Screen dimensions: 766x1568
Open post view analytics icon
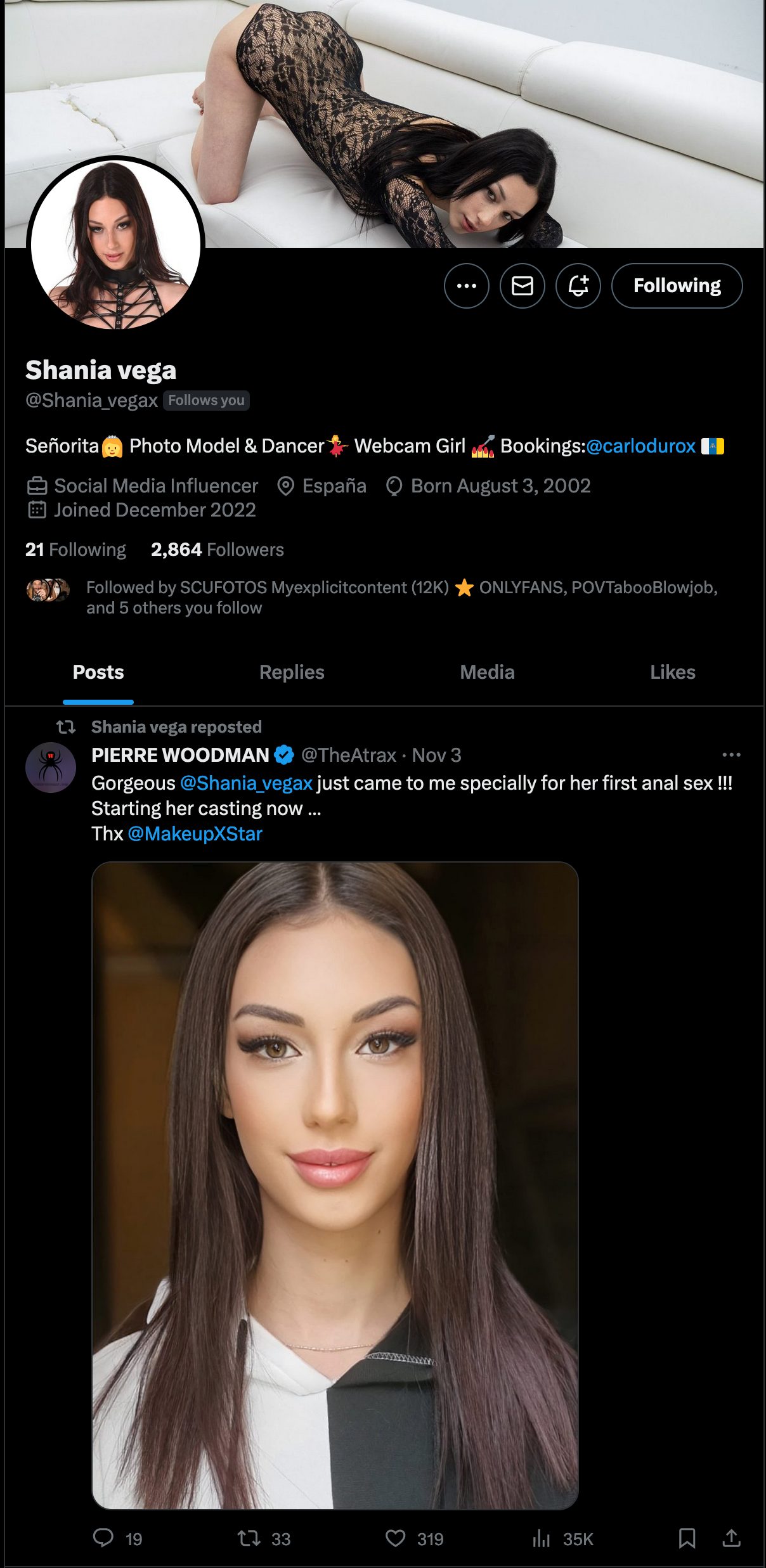point(541,1538)
